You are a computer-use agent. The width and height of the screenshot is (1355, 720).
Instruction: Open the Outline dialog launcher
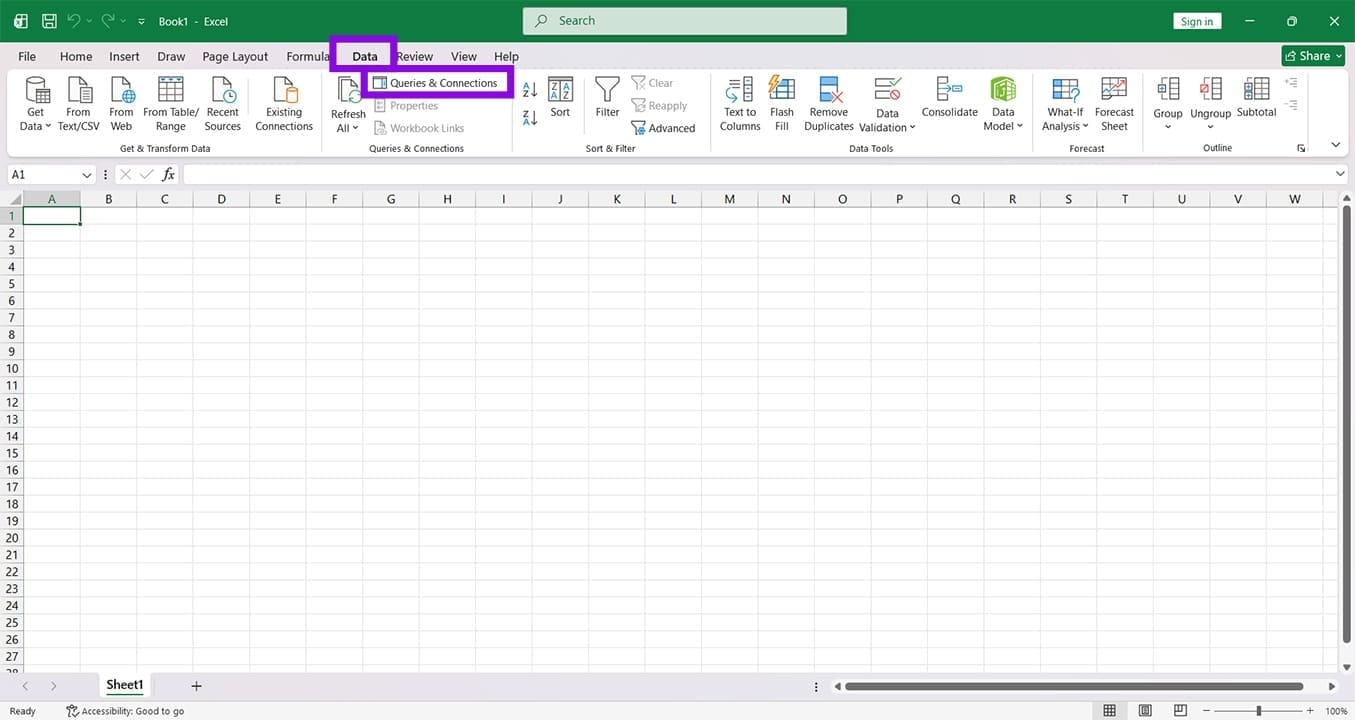click(x=1301, y=148)
